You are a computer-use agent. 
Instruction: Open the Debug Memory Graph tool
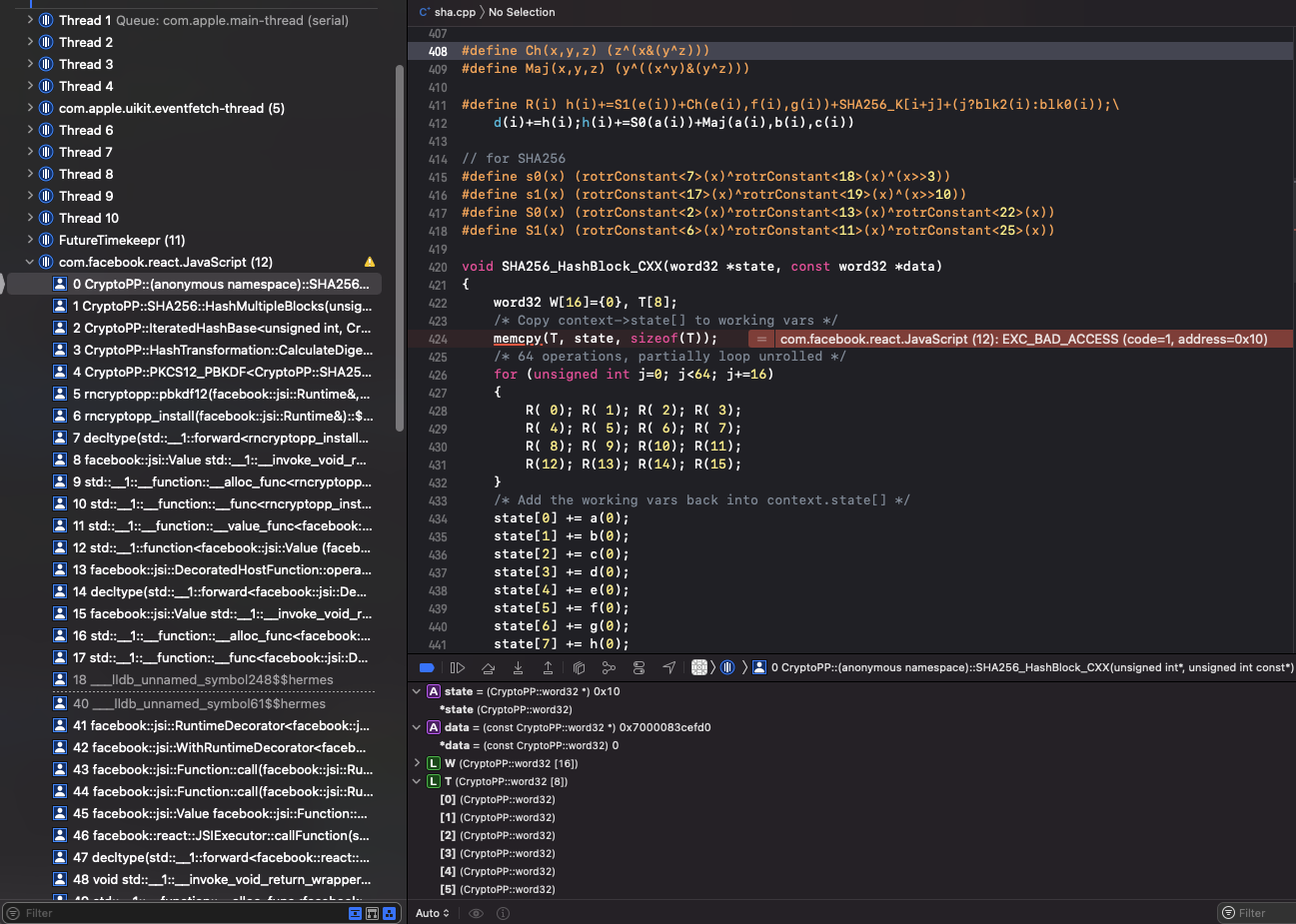(609, 667)
